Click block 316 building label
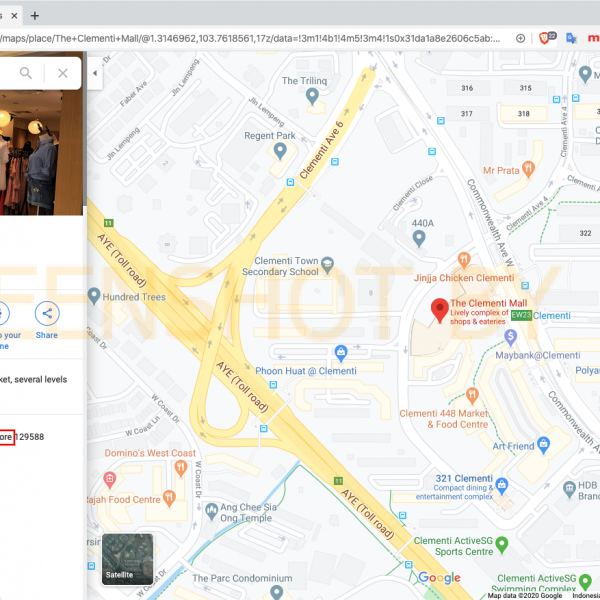Screen dimensions: 600x600 (467, 88)
